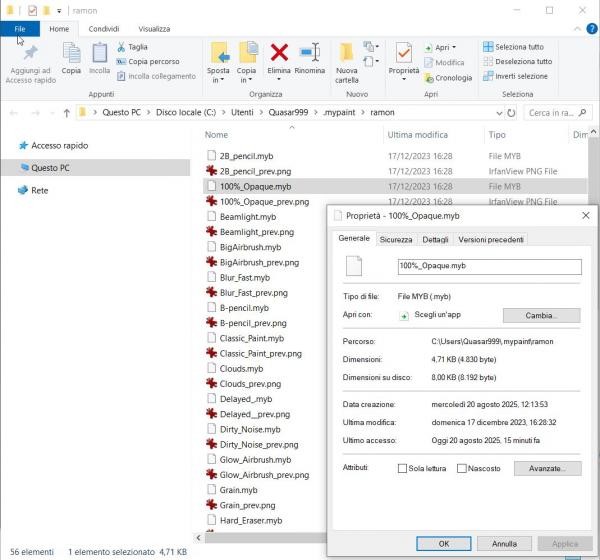Click the file name field 100%_Opaque.myb
The width and height of the screenshot is (600, 560).
tap(489, 266)
